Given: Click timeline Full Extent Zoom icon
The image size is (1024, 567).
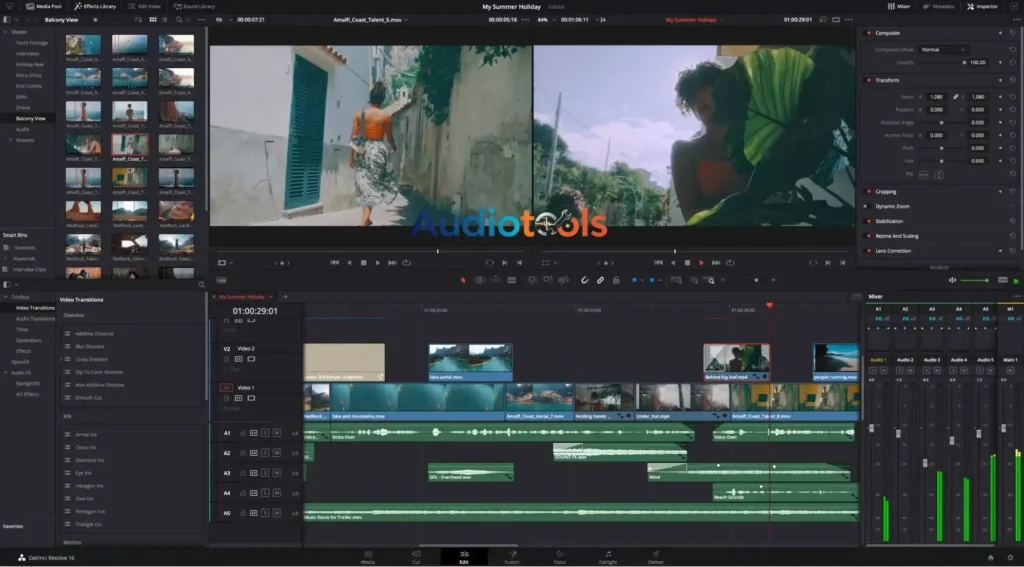Looking at the screenshot, I should (677, 280).
